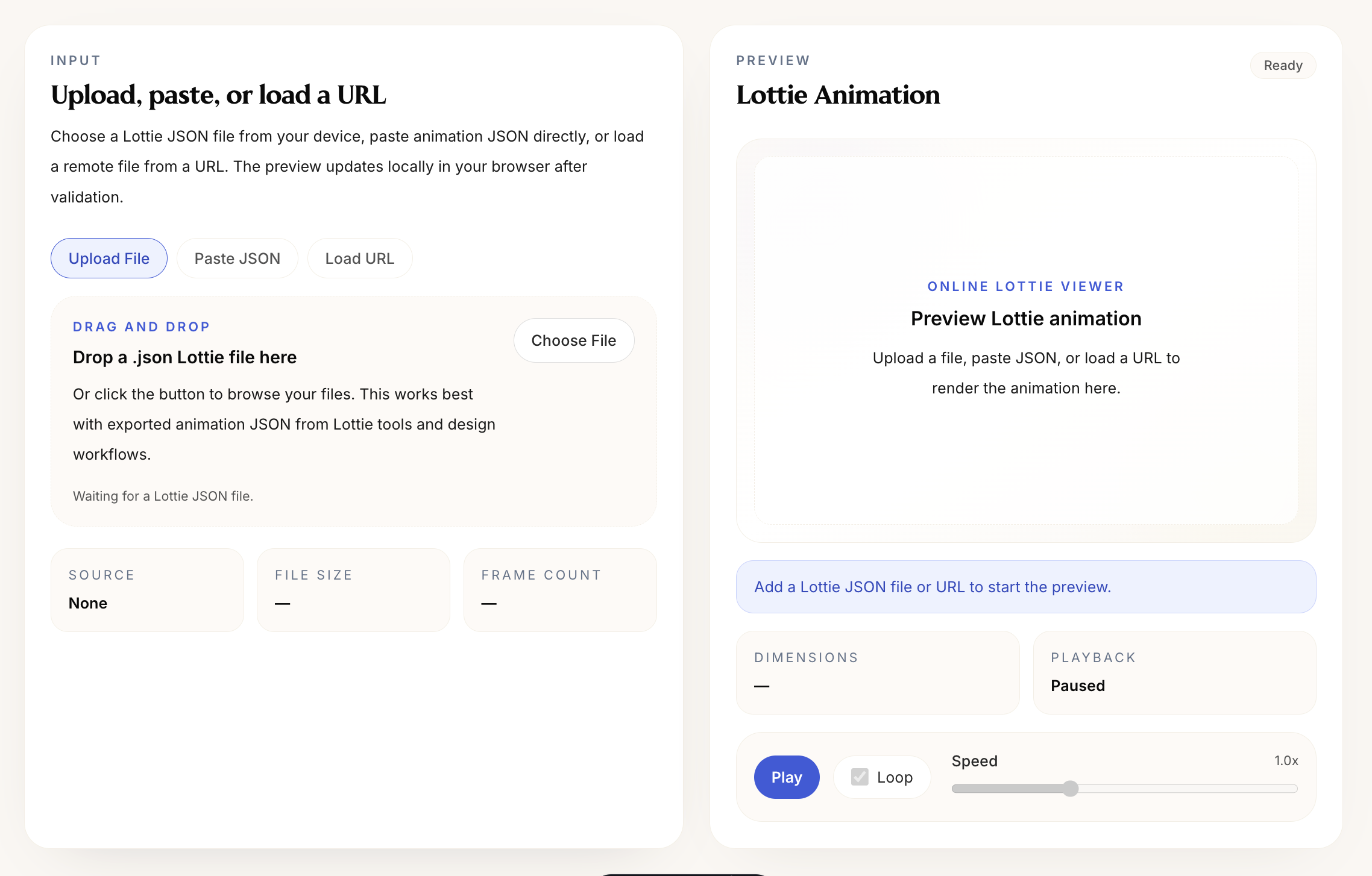Click the Lottie Animation heading
This screenshot has height=876, width=1372.
click(838, 95)
